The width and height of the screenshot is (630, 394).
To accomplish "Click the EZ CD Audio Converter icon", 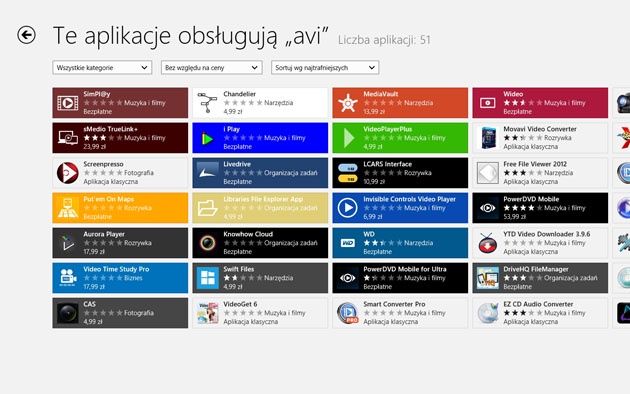I will [487, 312].
